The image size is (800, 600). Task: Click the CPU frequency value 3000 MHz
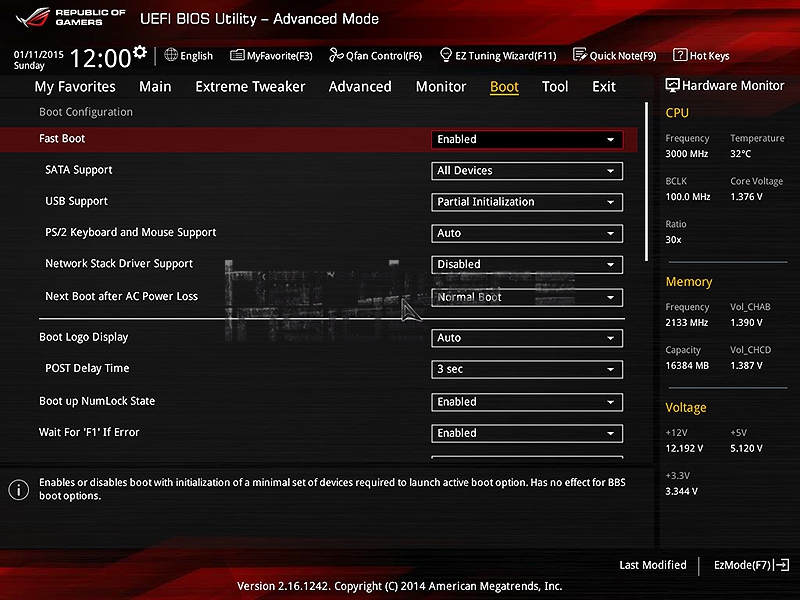pos(686,154)
